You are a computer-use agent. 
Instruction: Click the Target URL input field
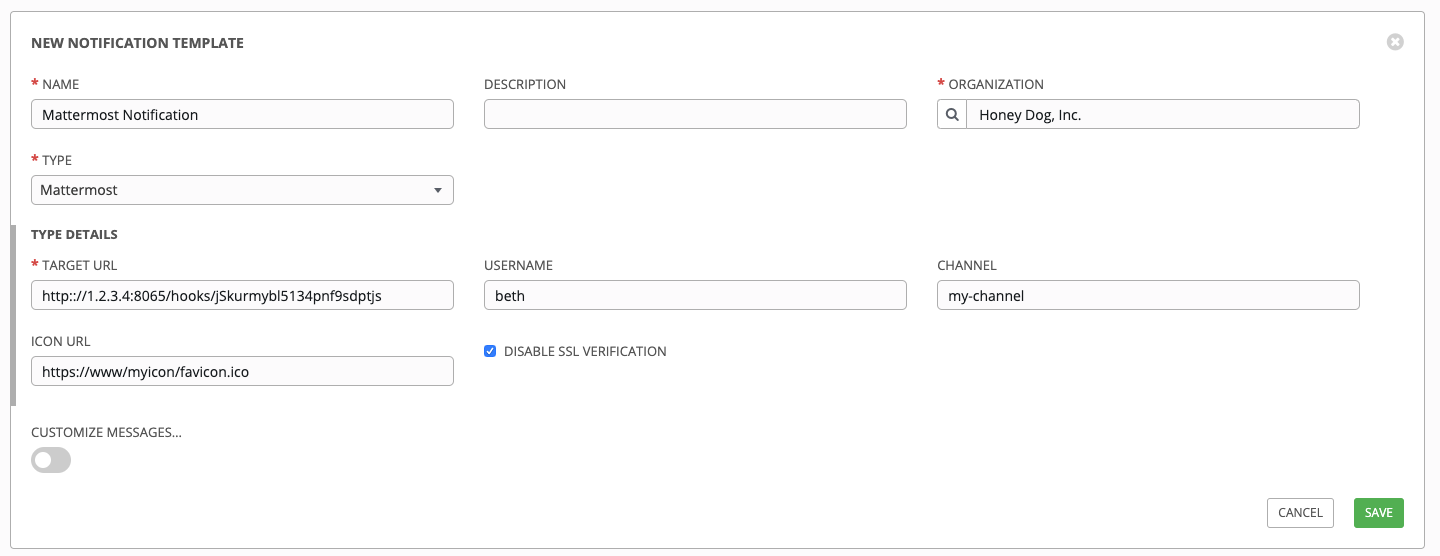coord(242,295)
